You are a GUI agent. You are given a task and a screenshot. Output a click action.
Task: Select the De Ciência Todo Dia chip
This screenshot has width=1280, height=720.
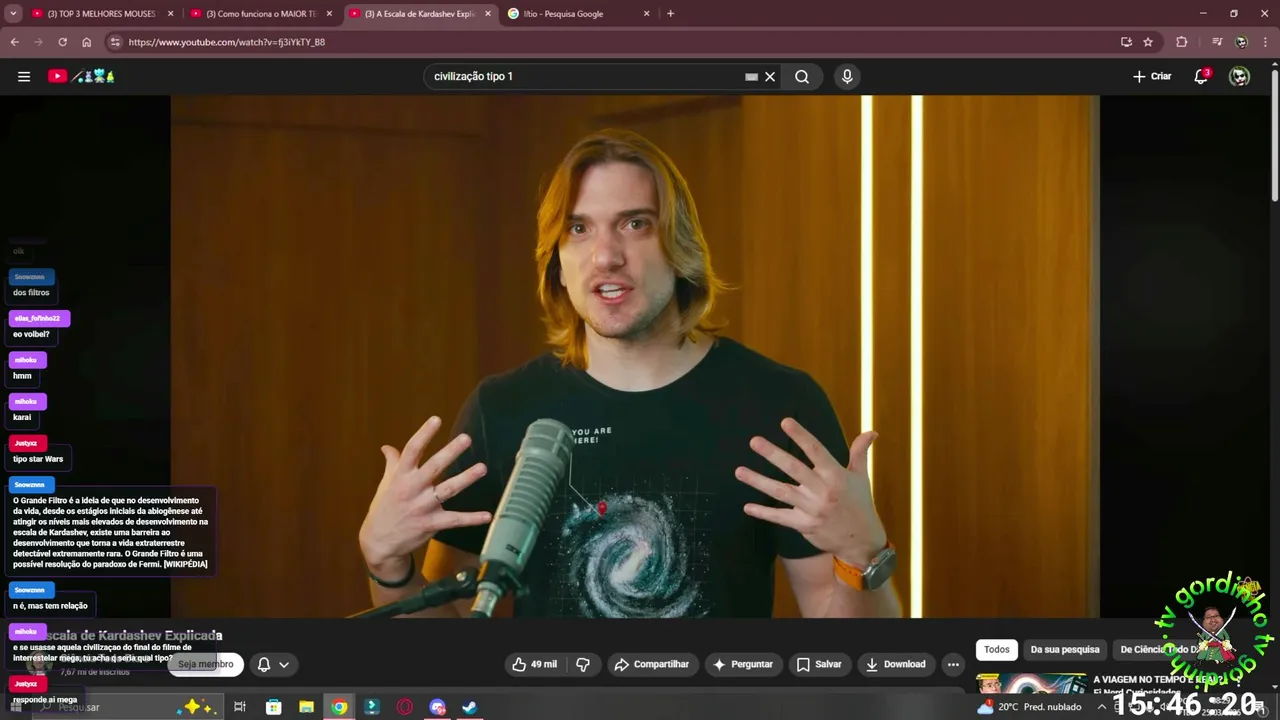[x=1160, y=649]
